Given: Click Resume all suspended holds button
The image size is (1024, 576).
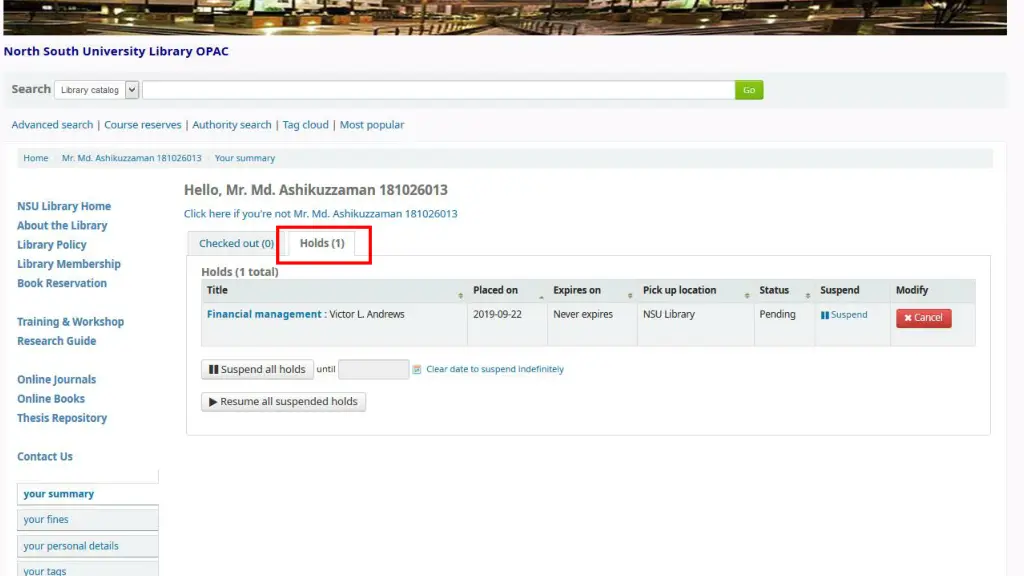Looking at the screenshot, I should [x=283, y=402].
